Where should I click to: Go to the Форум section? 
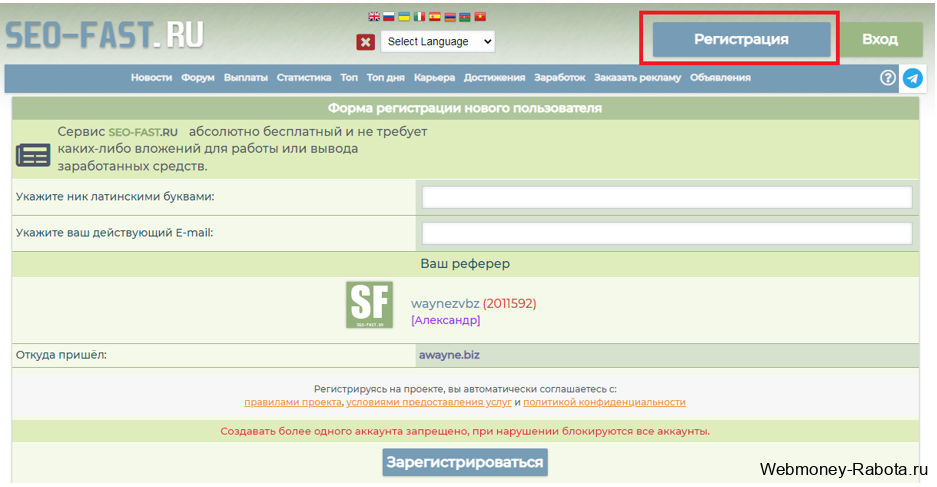198,78
